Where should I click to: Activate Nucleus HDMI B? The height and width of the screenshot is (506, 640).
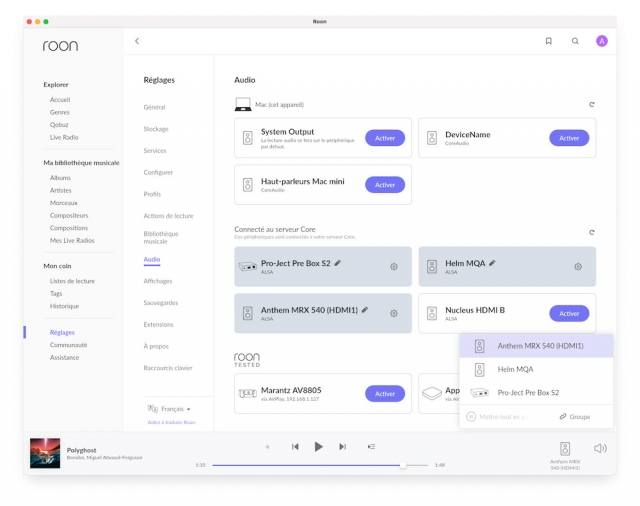[x=569, y=313]
